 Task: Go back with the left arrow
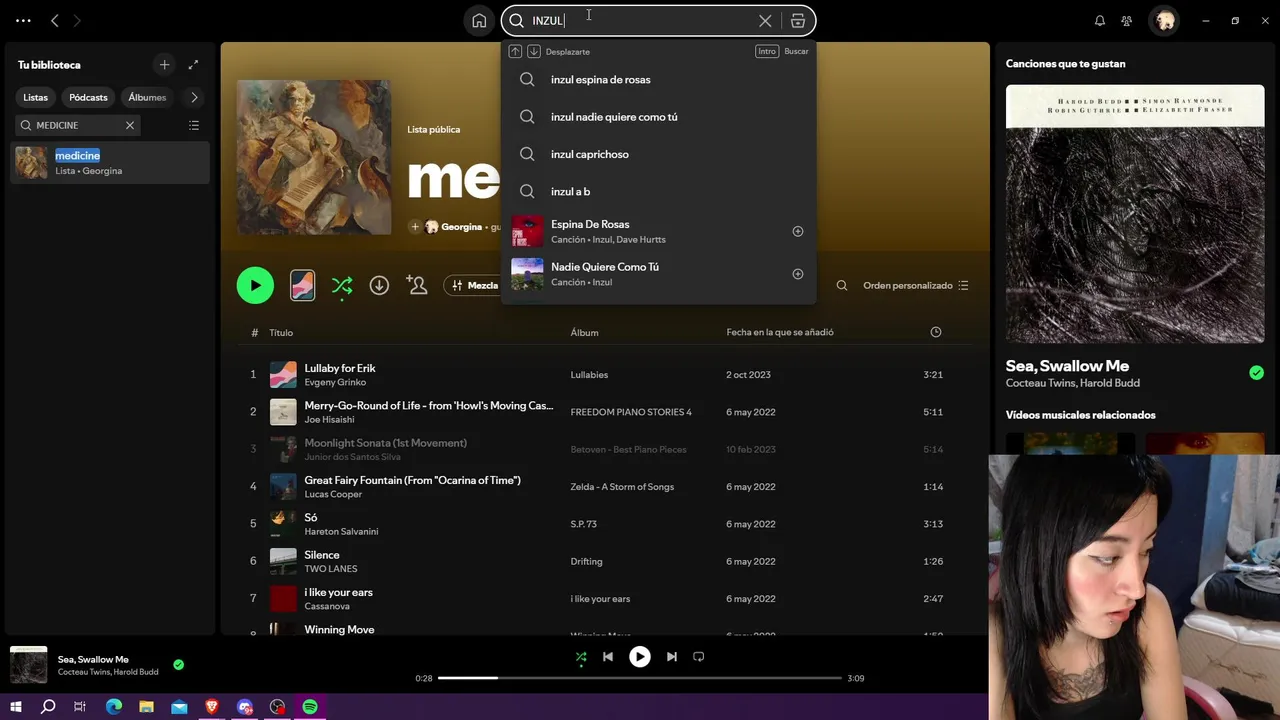[55, 21]
